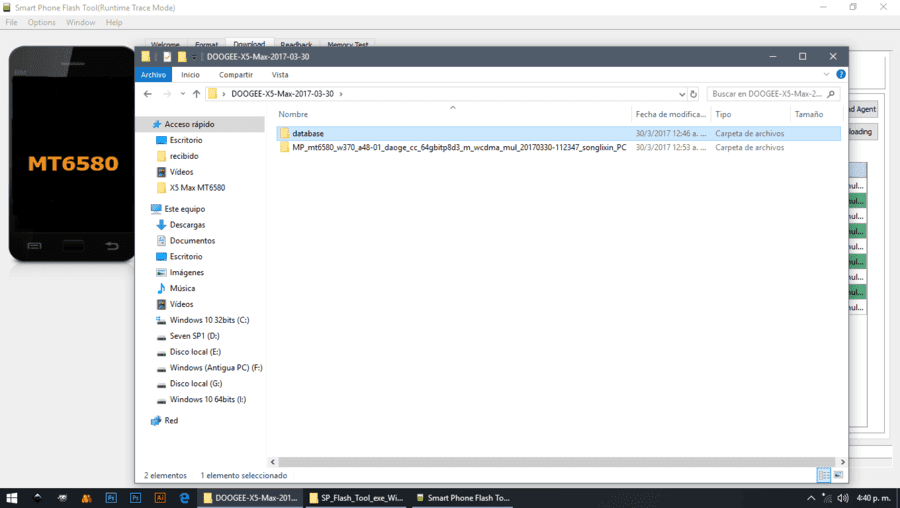Open Explorer help question mark icon

(841, 74)
